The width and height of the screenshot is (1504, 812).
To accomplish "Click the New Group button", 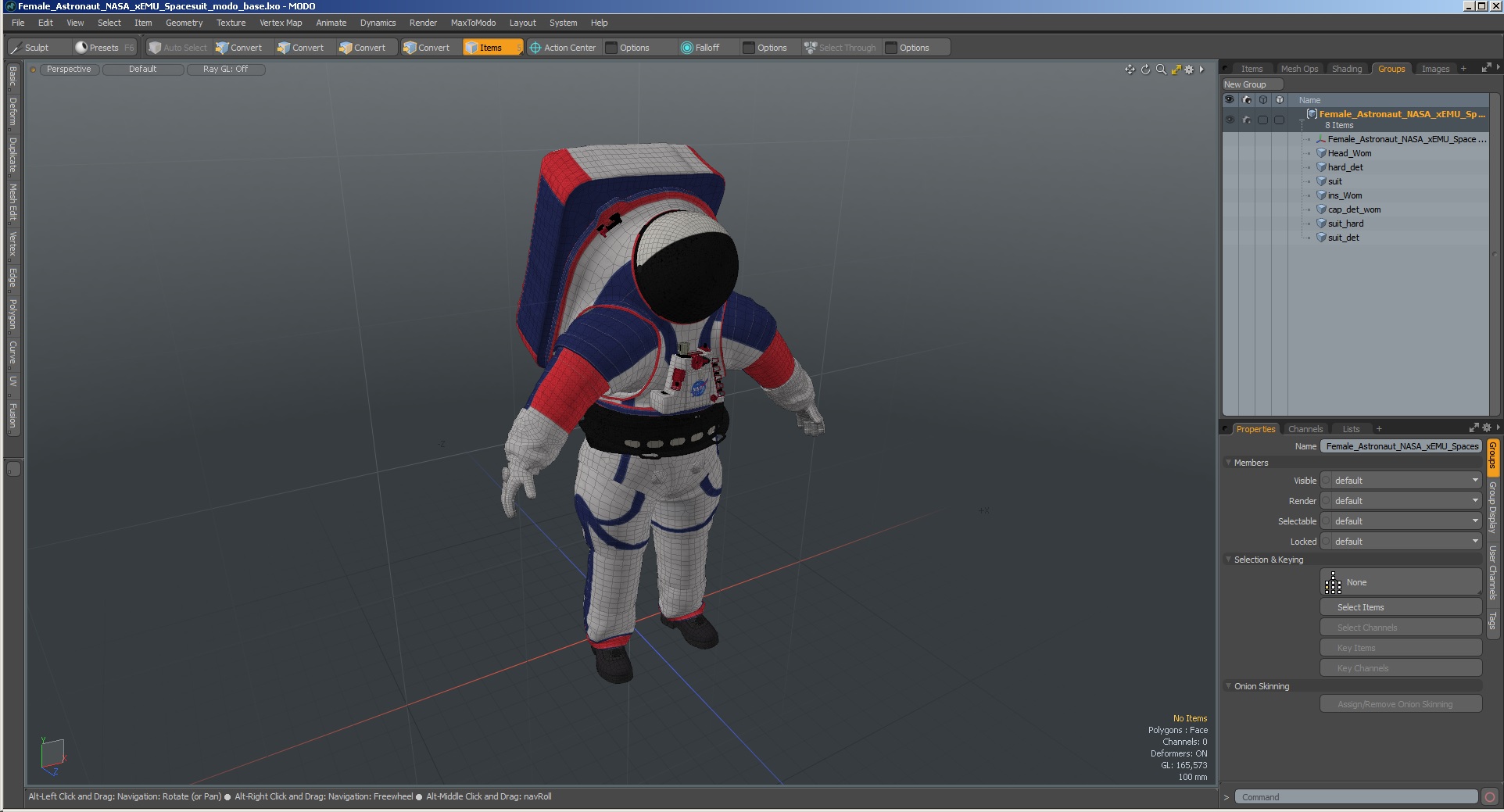I will pyautogui.click(x=1253, y=84).
